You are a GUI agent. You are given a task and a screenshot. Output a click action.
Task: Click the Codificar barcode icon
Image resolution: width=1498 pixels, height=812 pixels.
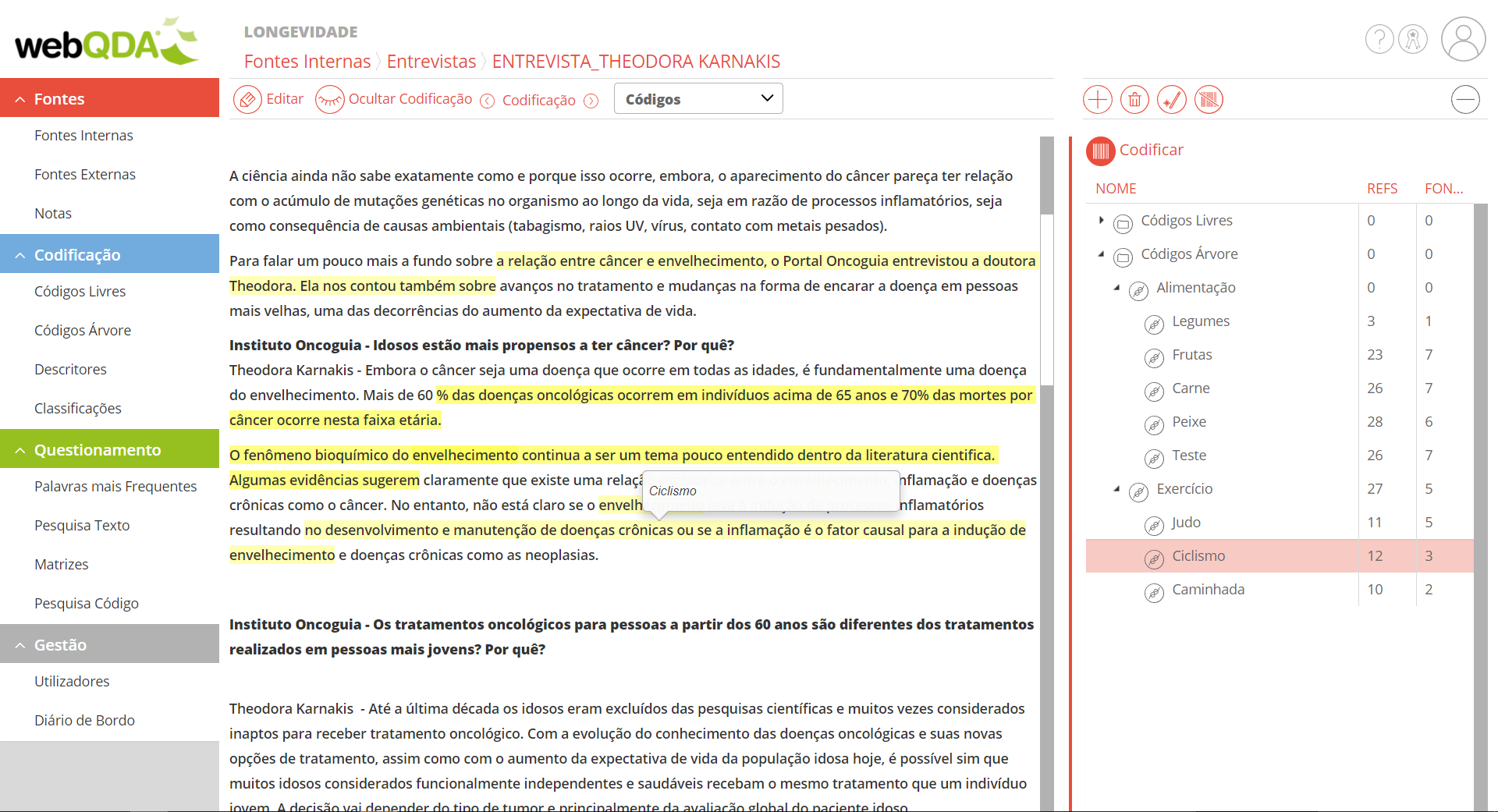[1101, 151]
